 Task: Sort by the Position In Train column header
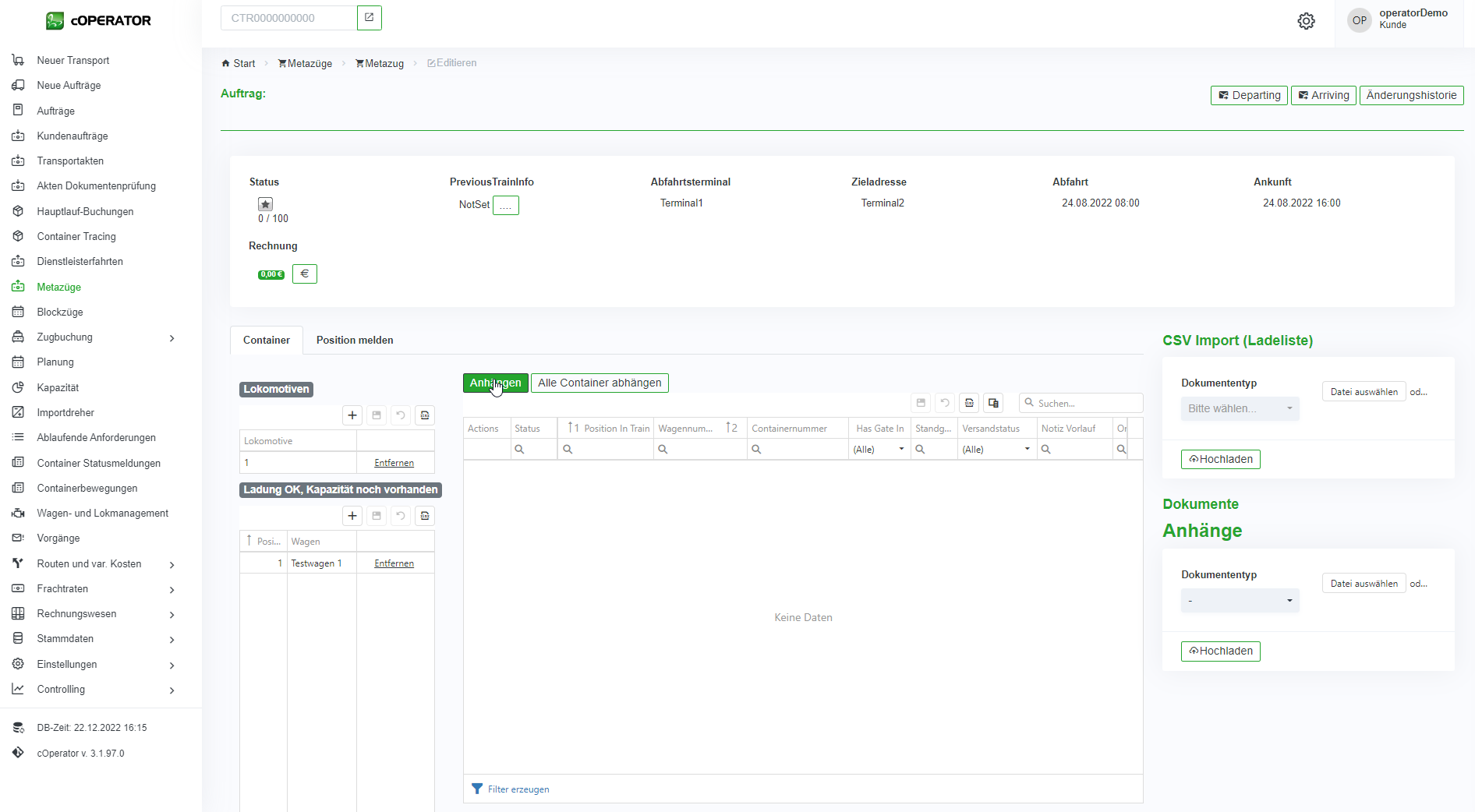tap(616, 429)
